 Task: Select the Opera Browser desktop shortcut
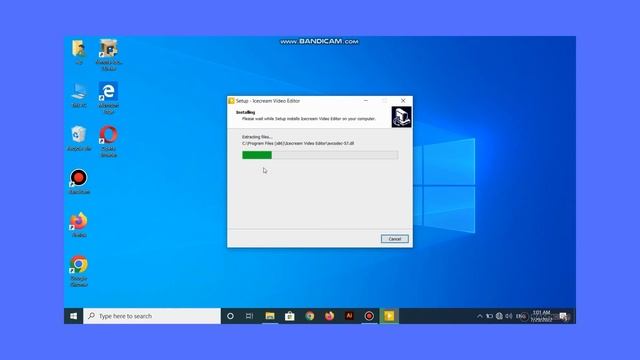(109, 141)
